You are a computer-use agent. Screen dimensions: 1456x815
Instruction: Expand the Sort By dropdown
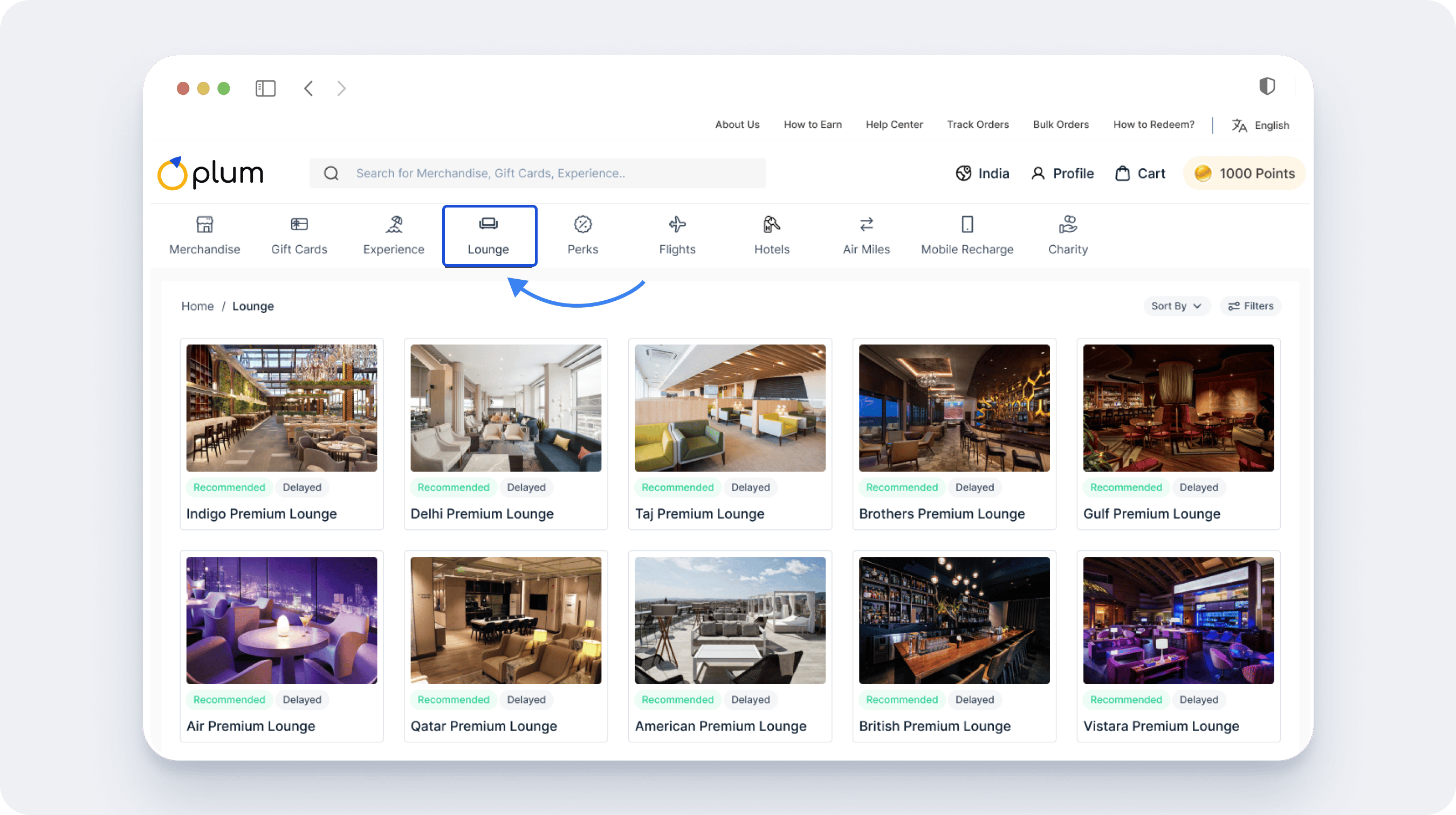1176,306
